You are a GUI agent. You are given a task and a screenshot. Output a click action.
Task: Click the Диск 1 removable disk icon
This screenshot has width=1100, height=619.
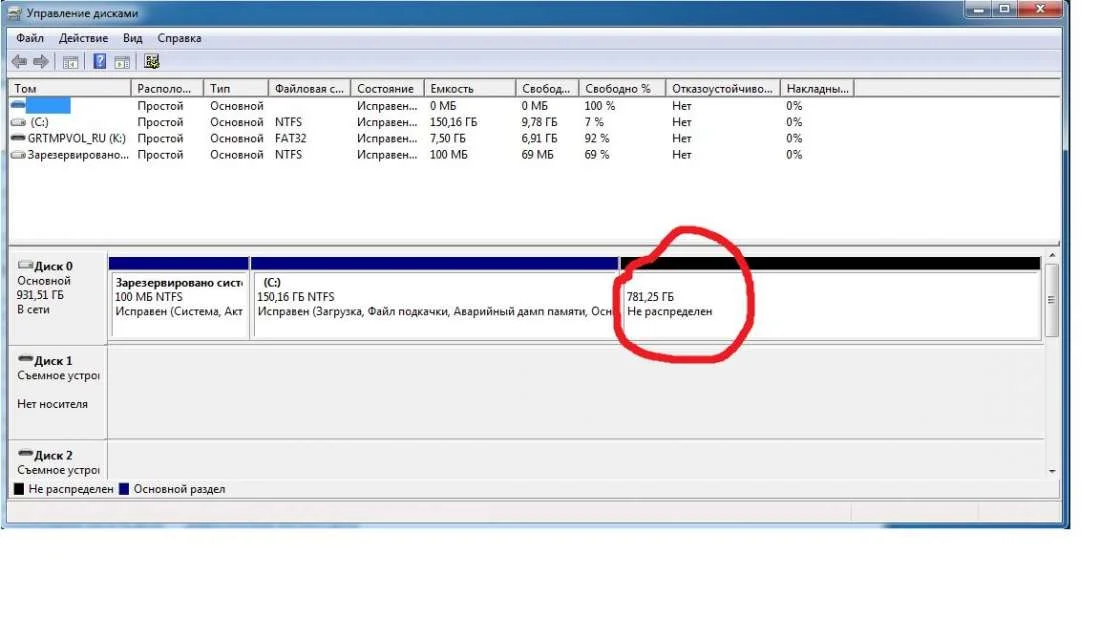click(x=25, y=359)
